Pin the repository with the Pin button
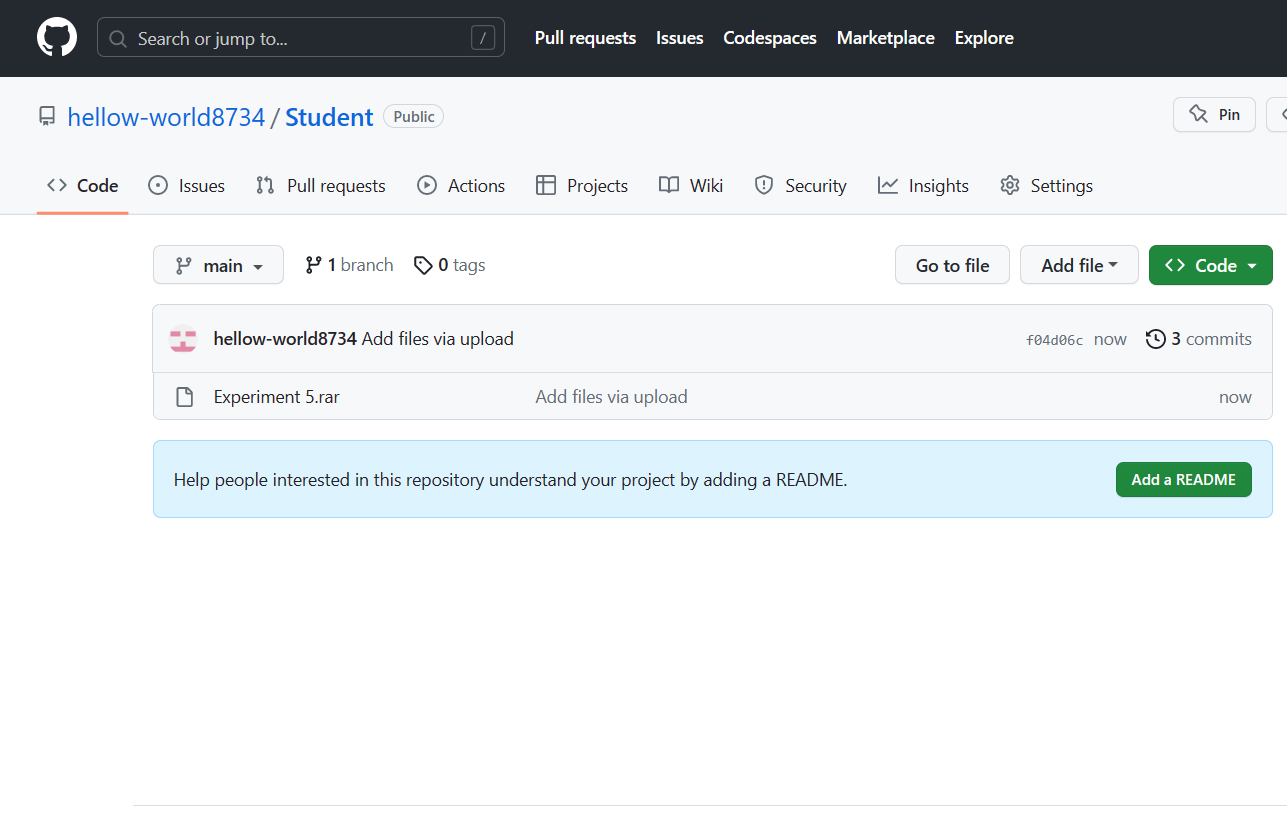Screen dimensions: 1287x823 point(1214,114)
